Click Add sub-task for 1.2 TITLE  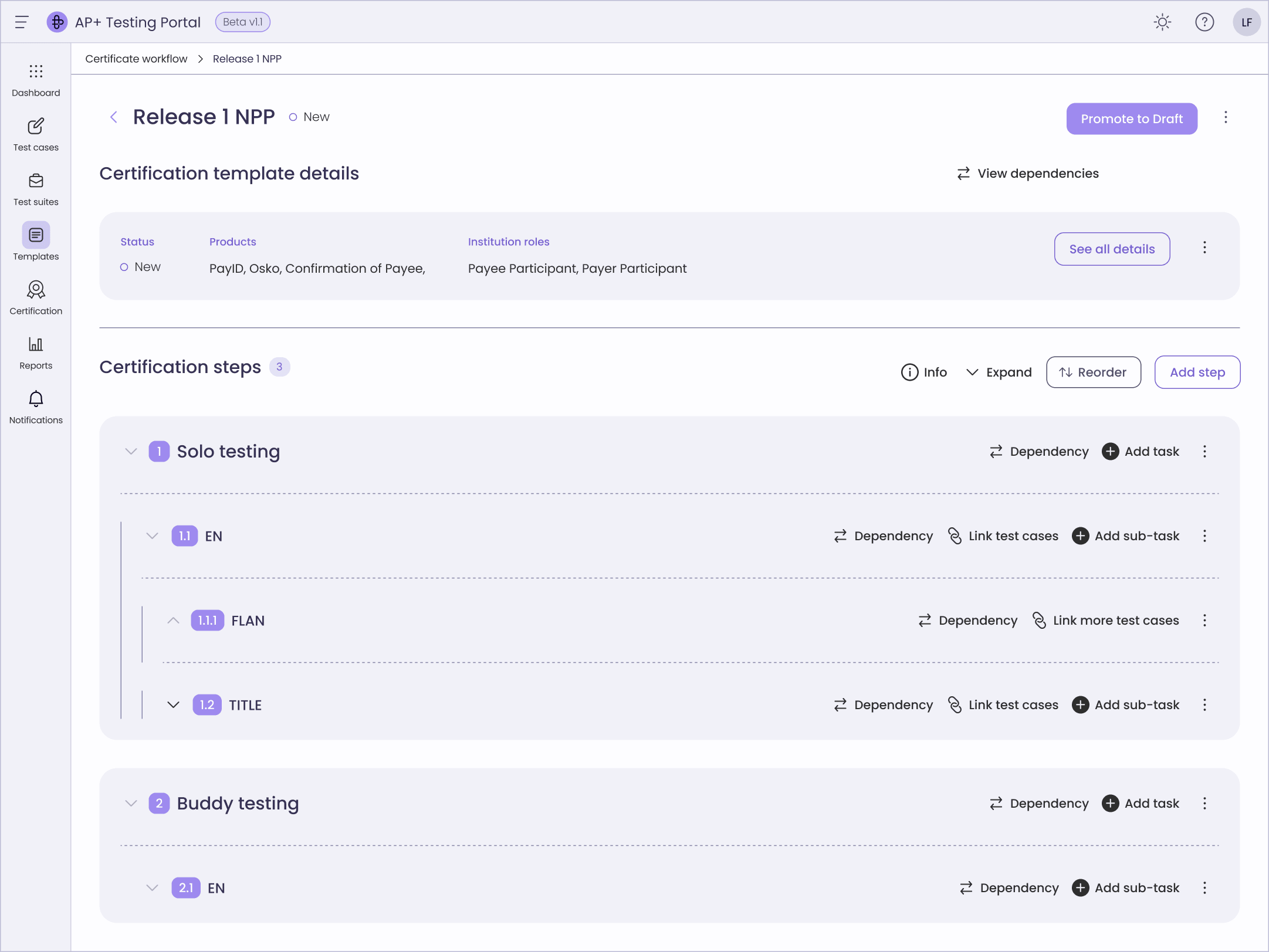click(x=1125, y=705)
